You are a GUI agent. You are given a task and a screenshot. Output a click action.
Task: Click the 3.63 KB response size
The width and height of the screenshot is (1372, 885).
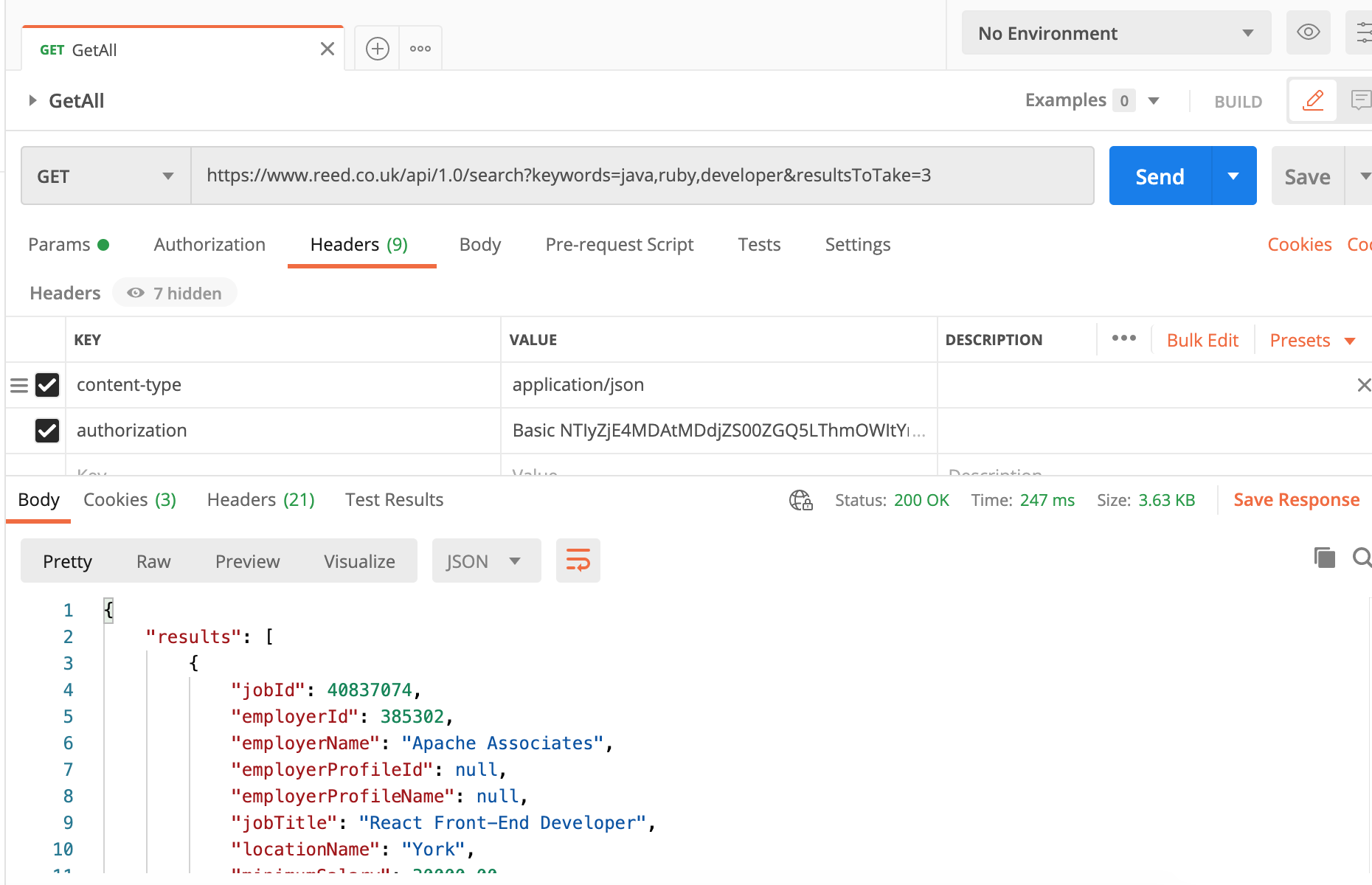(x=1166, y=500)
